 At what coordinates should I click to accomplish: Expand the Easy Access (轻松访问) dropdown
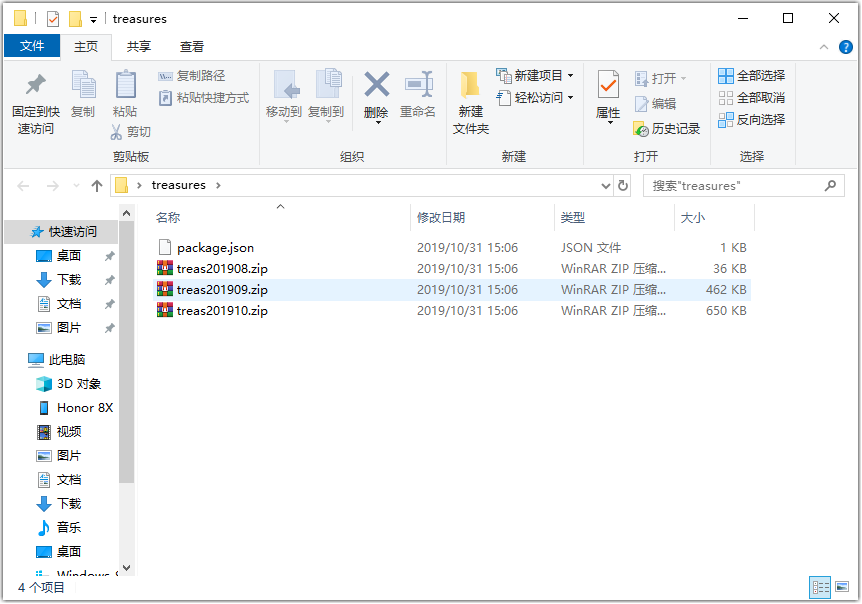coord(571,98)
